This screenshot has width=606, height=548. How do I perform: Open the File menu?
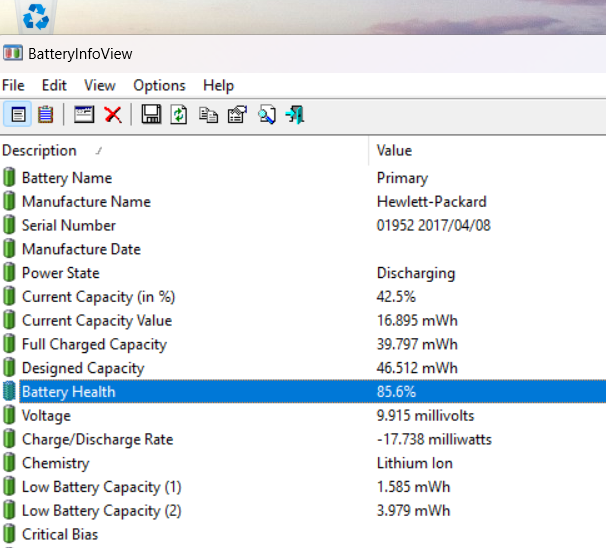(13, 85)
